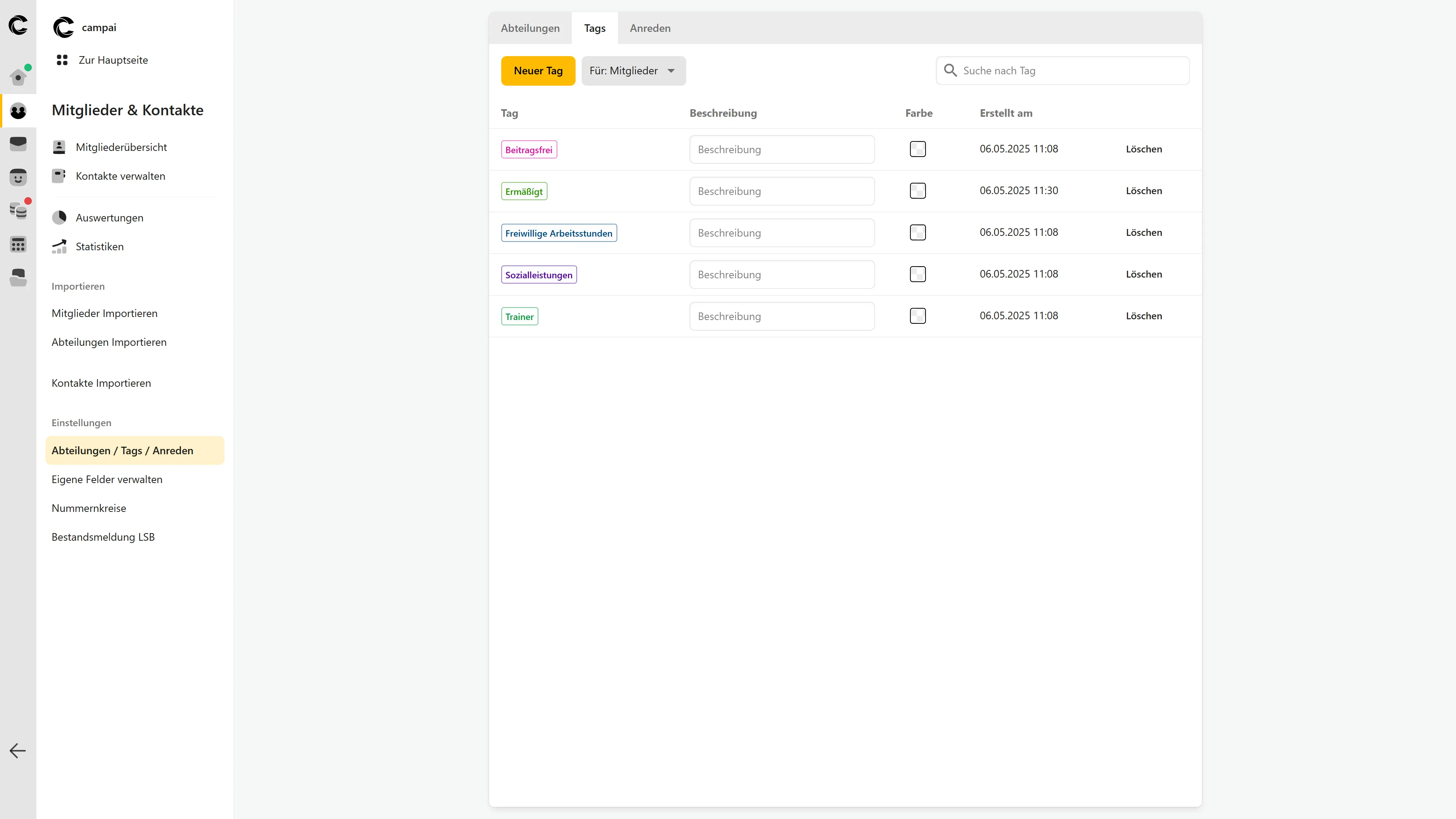Select Abteilungen / Tags / Anreden menu item
The image size is (1456, 819).
[135, 450]
